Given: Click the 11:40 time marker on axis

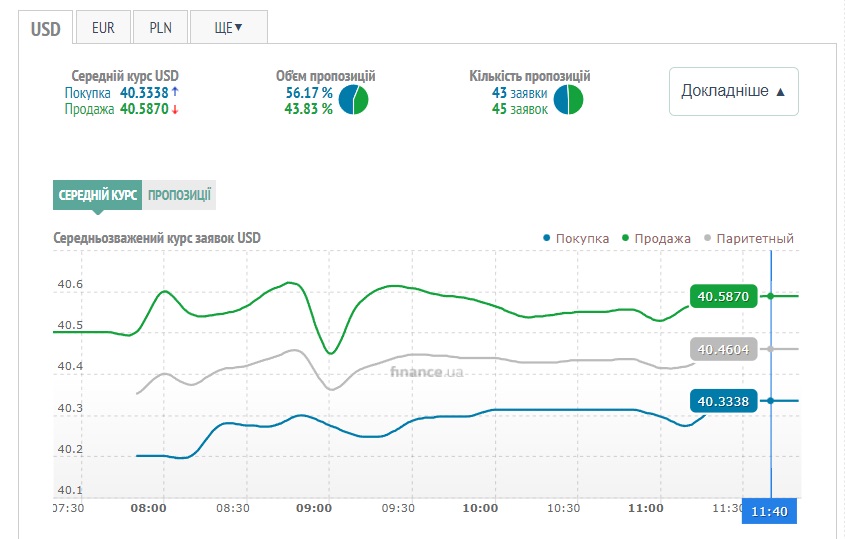Looking at the screenshot, I should 771,509.
